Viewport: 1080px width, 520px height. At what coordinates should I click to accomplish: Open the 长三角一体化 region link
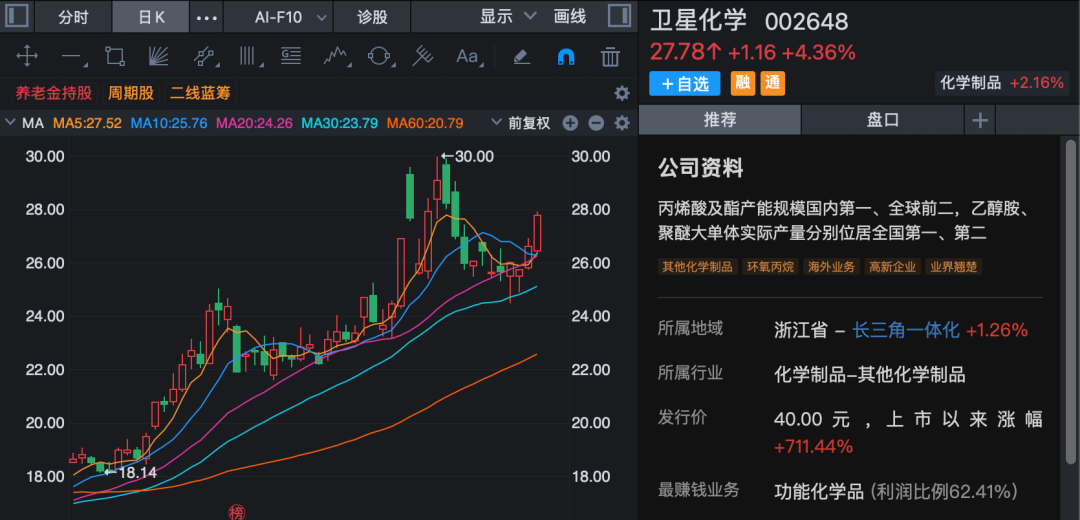[x=905, y=330]
